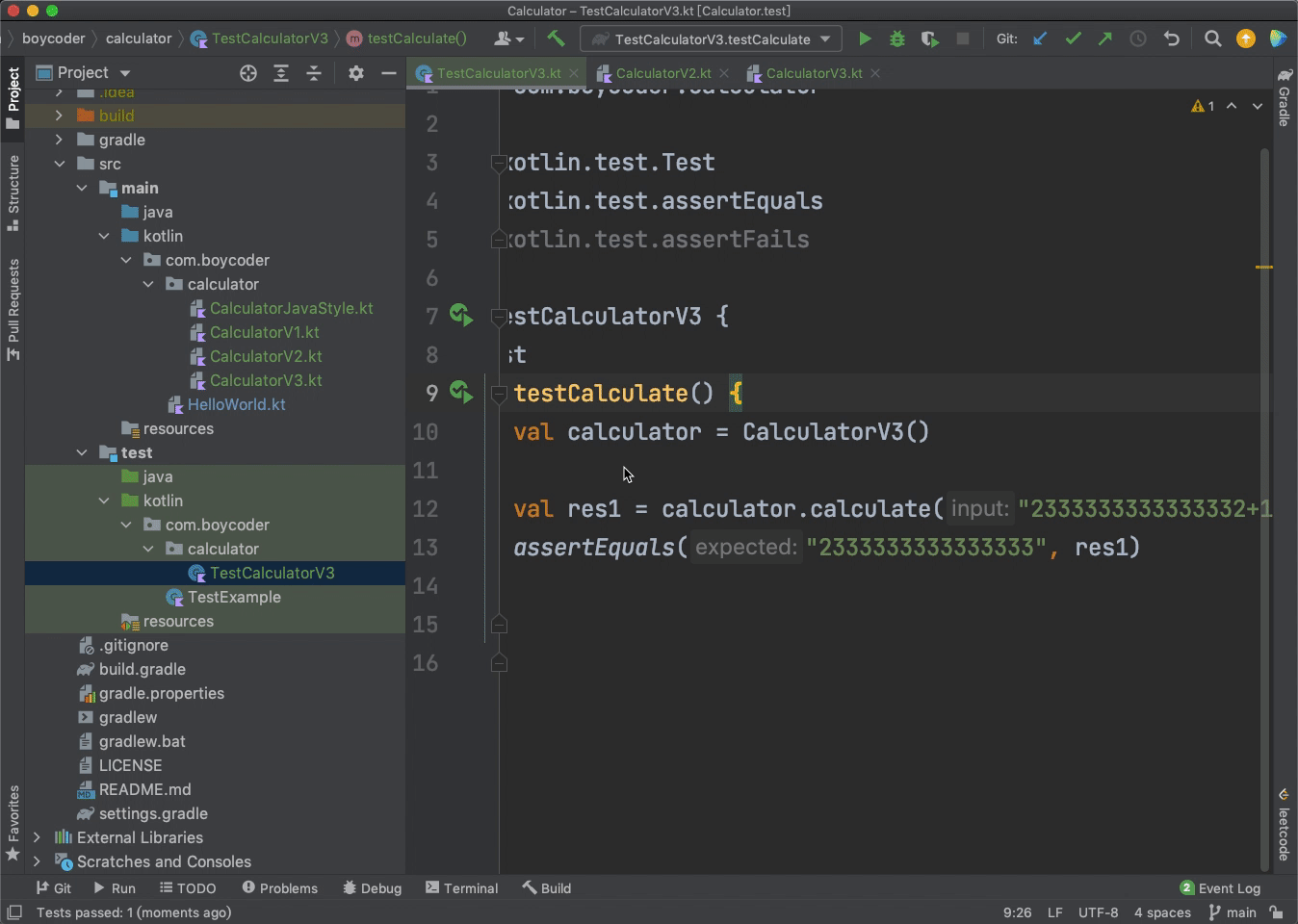Screen dimensions: 1298x924
Task: Click the Stop process square icon
Action: (962, 38)
